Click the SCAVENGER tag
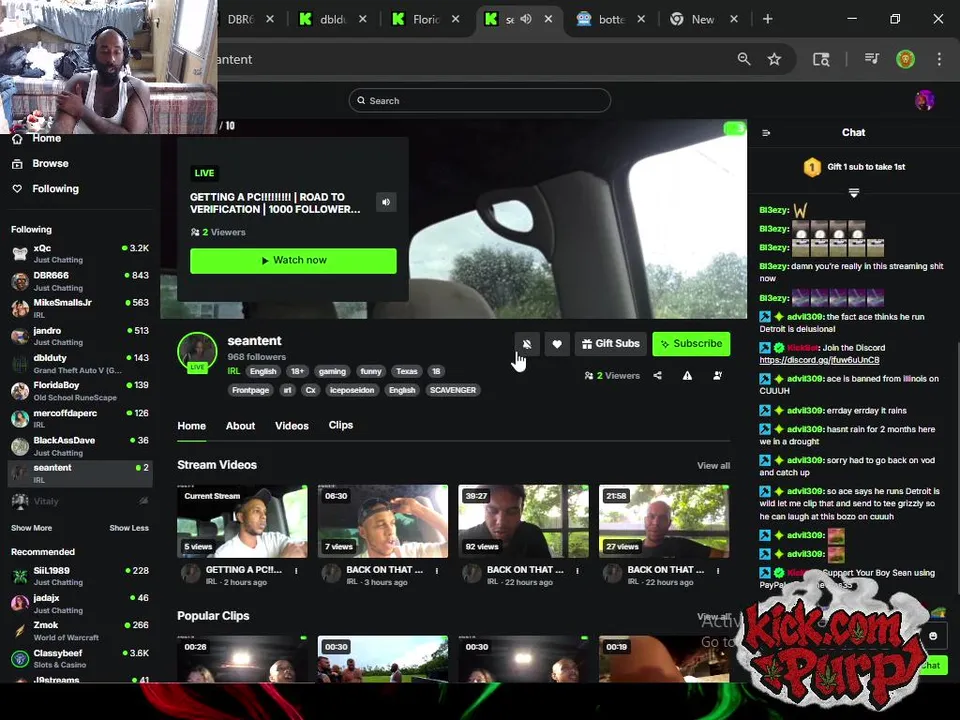 (452, 390)
